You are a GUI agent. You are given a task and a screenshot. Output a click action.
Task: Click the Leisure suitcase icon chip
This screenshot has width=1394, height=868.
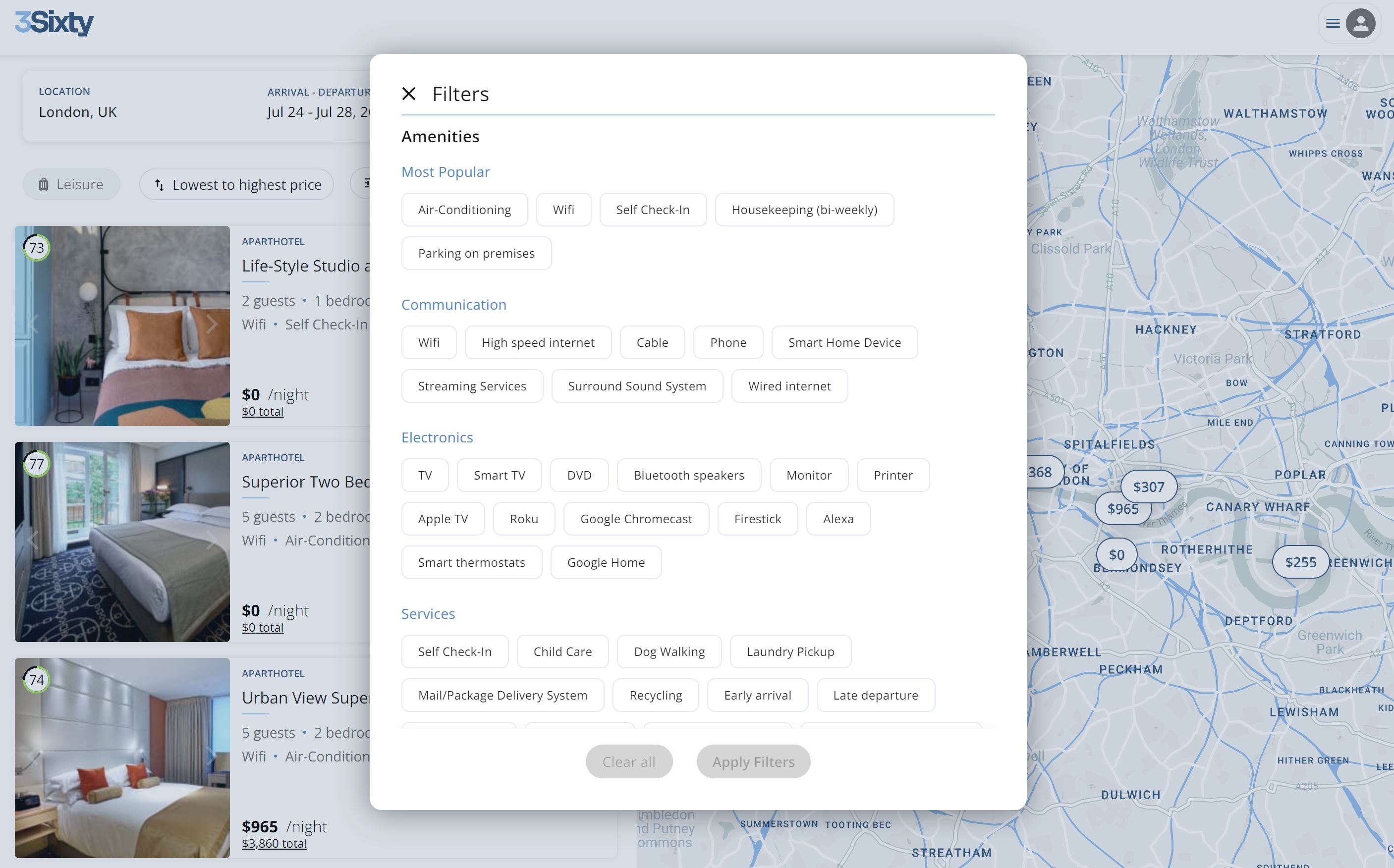pos(44,184)
